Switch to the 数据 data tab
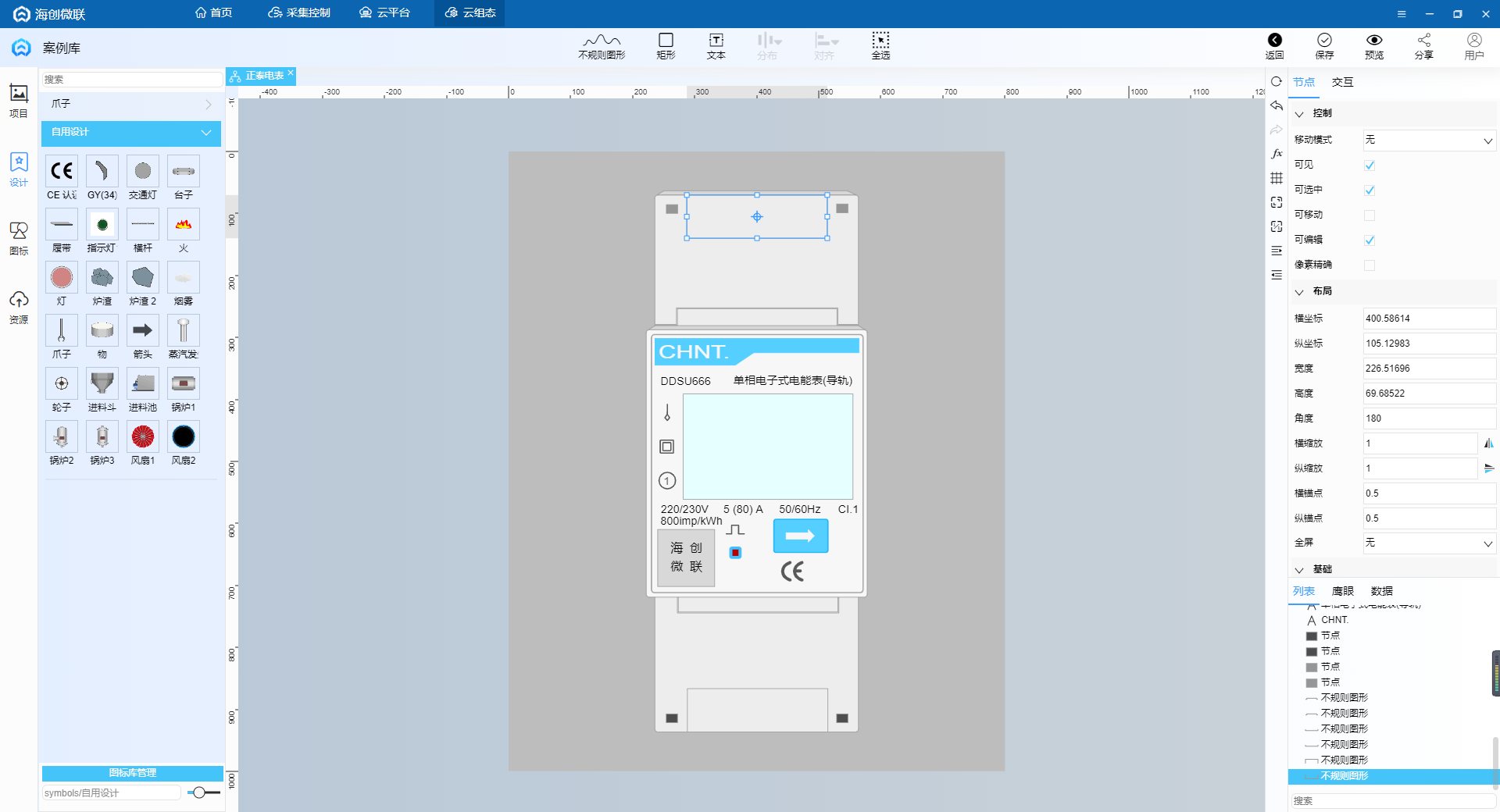 point(1381,591)
